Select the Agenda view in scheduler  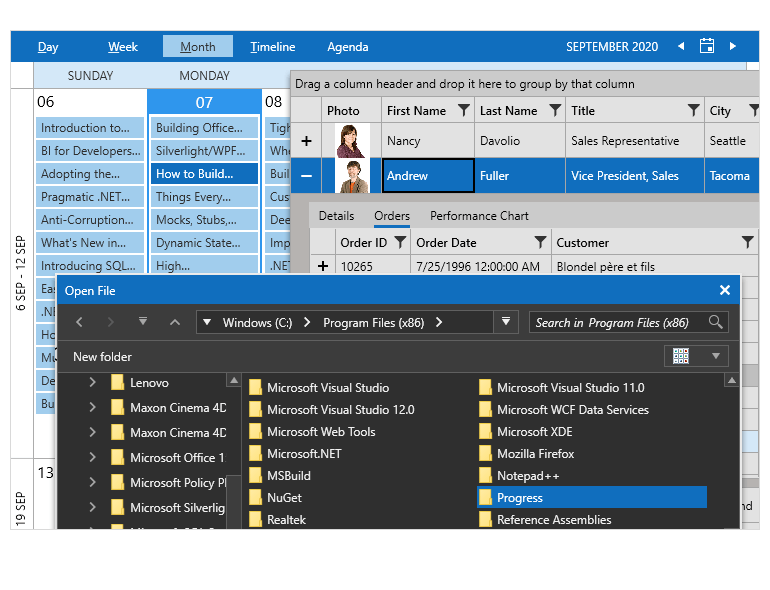(x=347, y=47)
